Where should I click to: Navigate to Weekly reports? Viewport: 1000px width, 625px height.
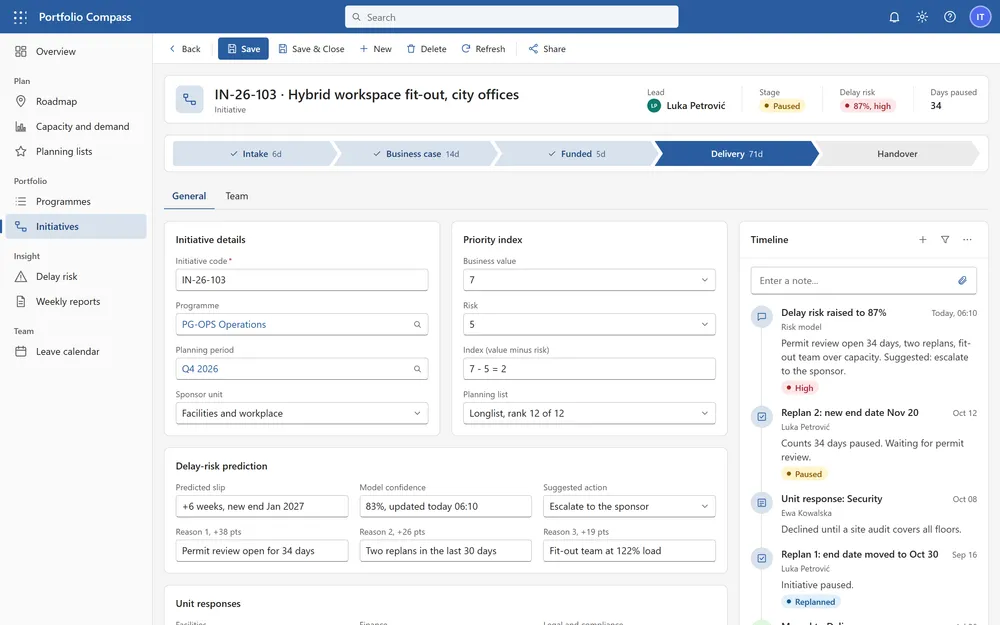[76, 302]
